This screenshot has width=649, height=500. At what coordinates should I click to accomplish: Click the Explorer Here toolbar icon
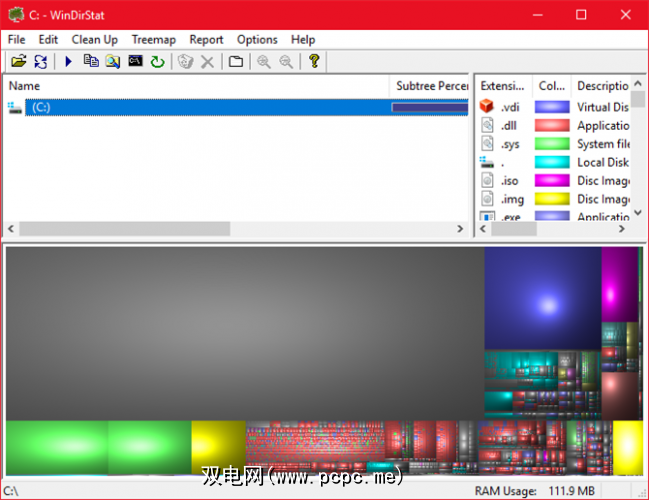coord(113,62)
